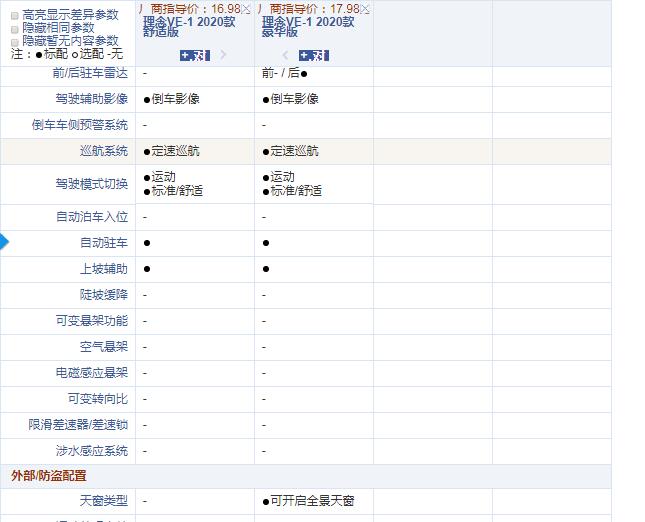Move 舒适版 column right with arrow

click(x=223, y=55)
